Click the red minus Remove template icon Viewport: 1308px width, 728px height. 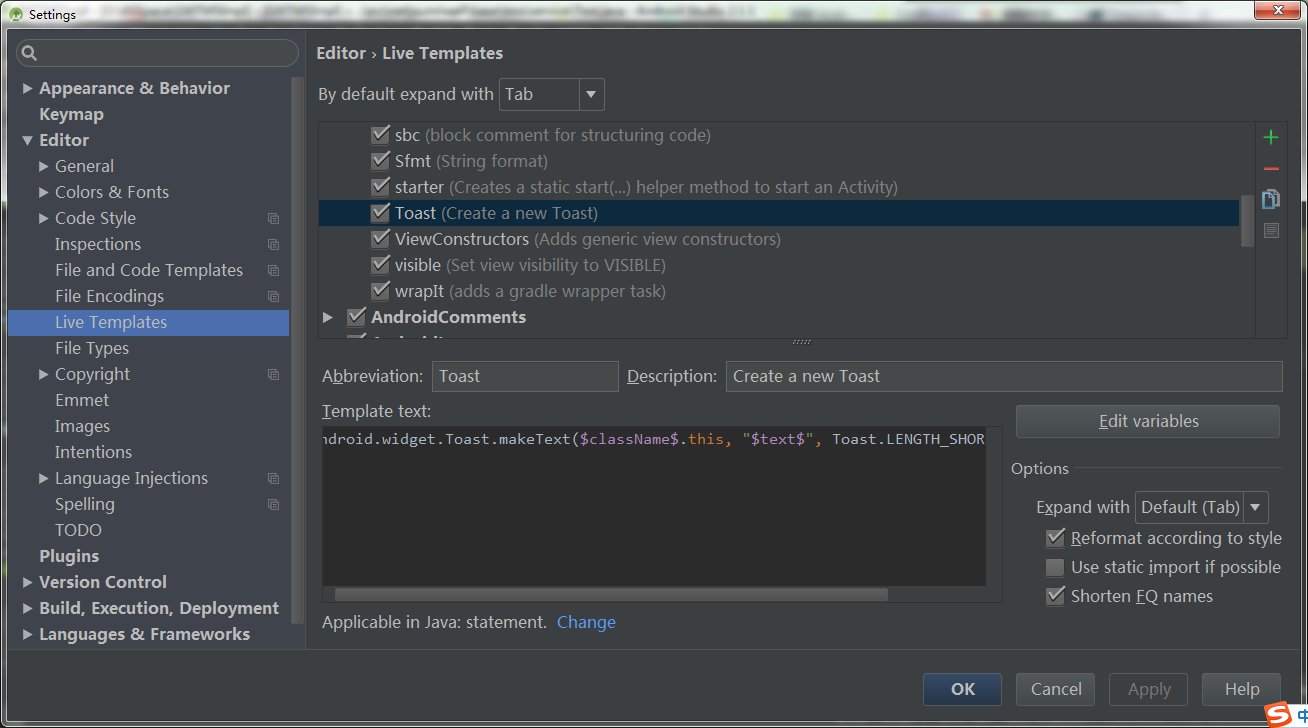click(x=1271, y=169)
